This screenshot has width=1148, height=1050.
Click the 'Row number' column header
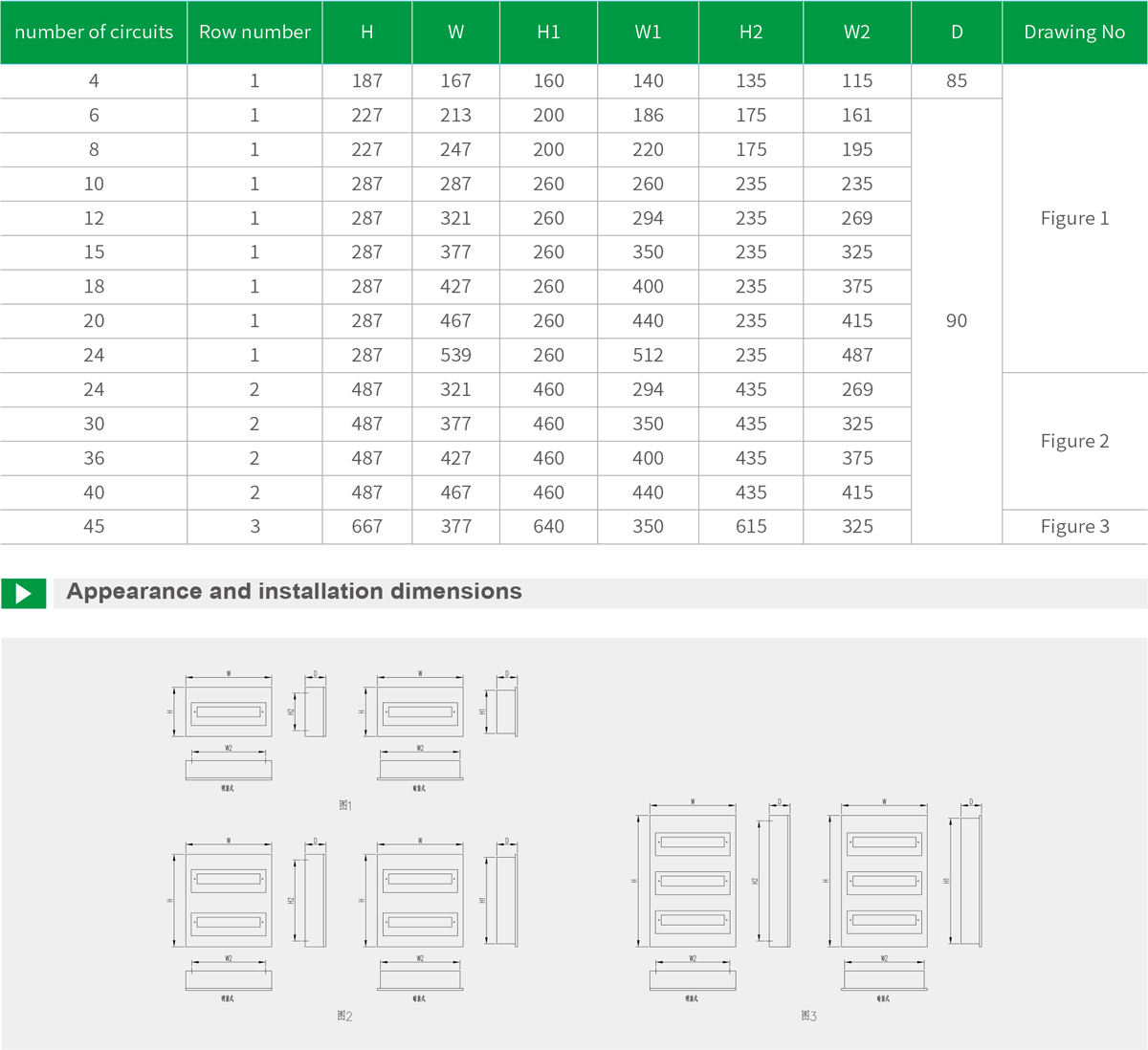coord(254,33)
